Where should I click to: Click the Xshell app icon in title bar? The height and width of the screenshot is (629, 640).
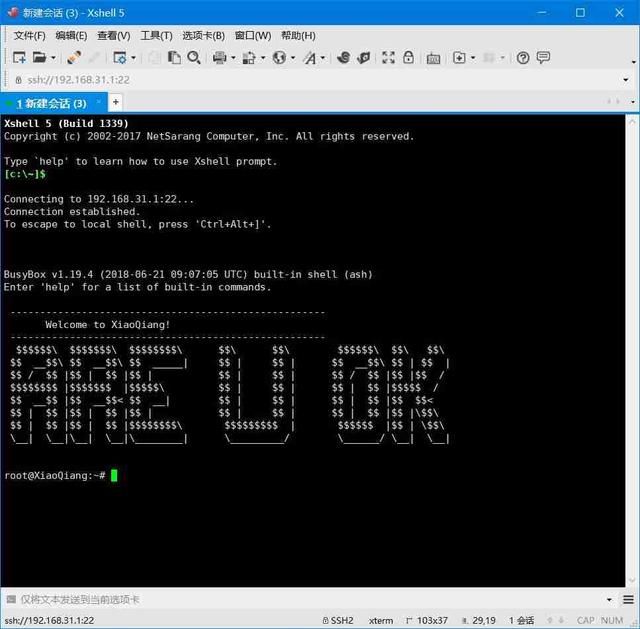pyautogui.click(x=13, y=12)
